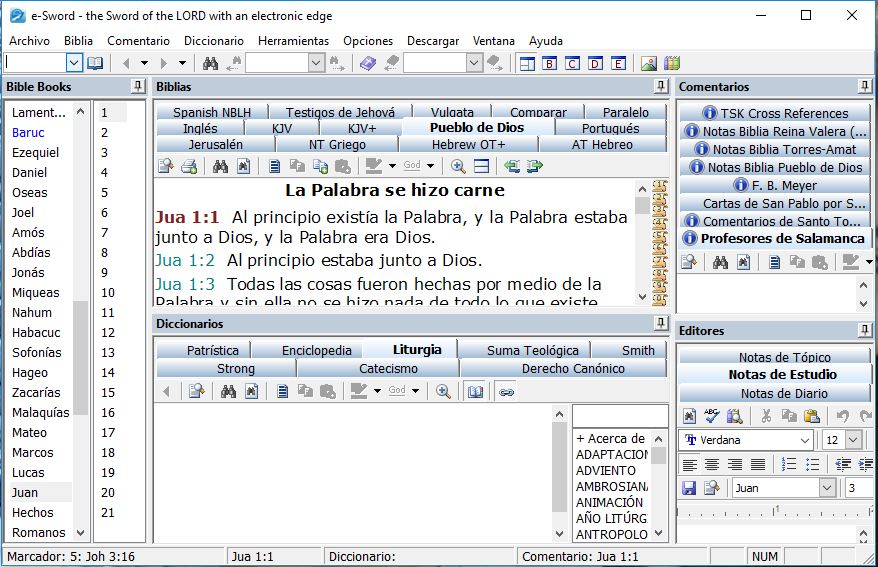Screen dimensions: 878x567
Task: Click the Bible Books list scrollbar thumb
Action: point(81,357)
